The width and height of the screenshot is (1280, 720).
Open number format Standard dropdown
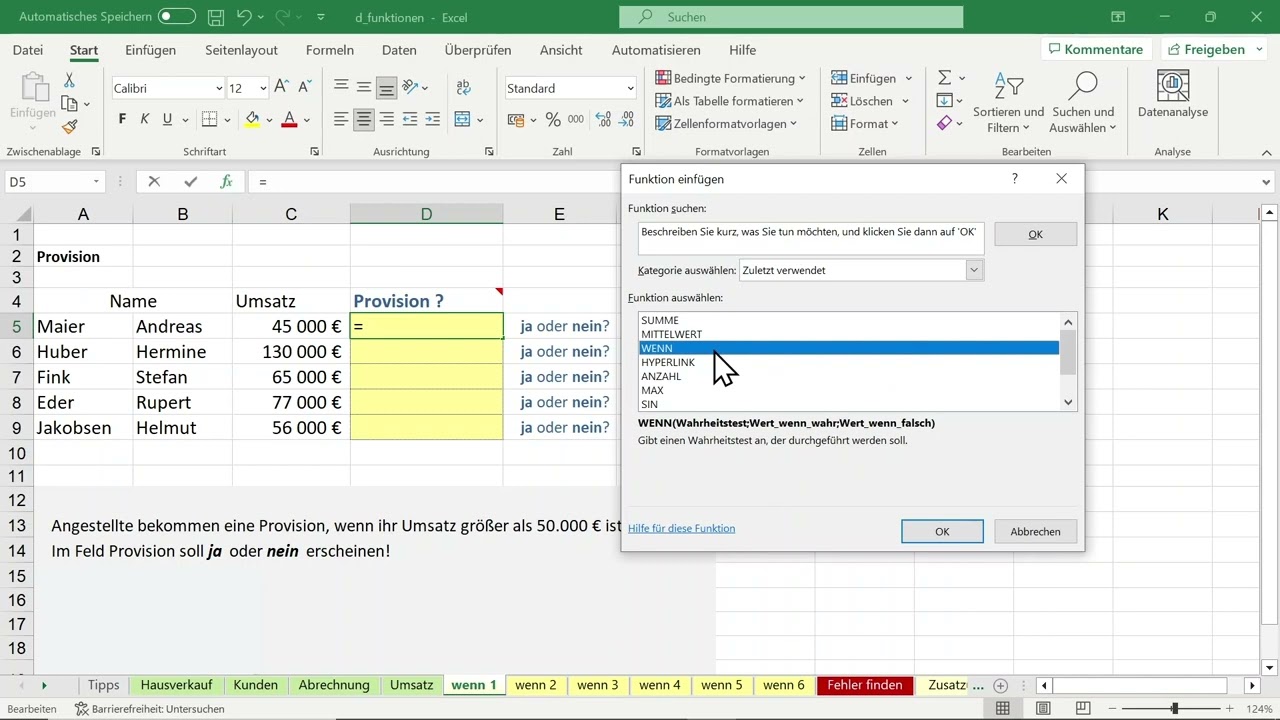(630, 89)
